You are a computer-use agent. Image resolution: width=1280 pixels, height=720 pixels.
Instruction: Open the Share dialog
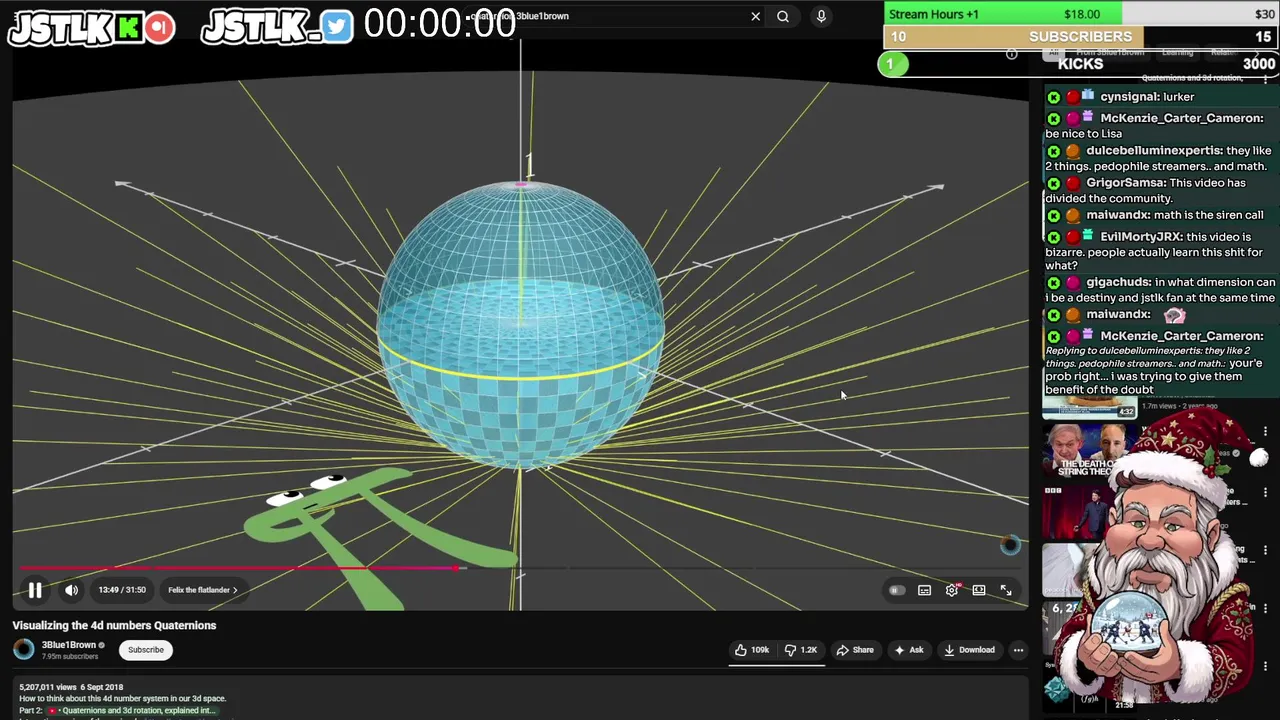point(855,650)
